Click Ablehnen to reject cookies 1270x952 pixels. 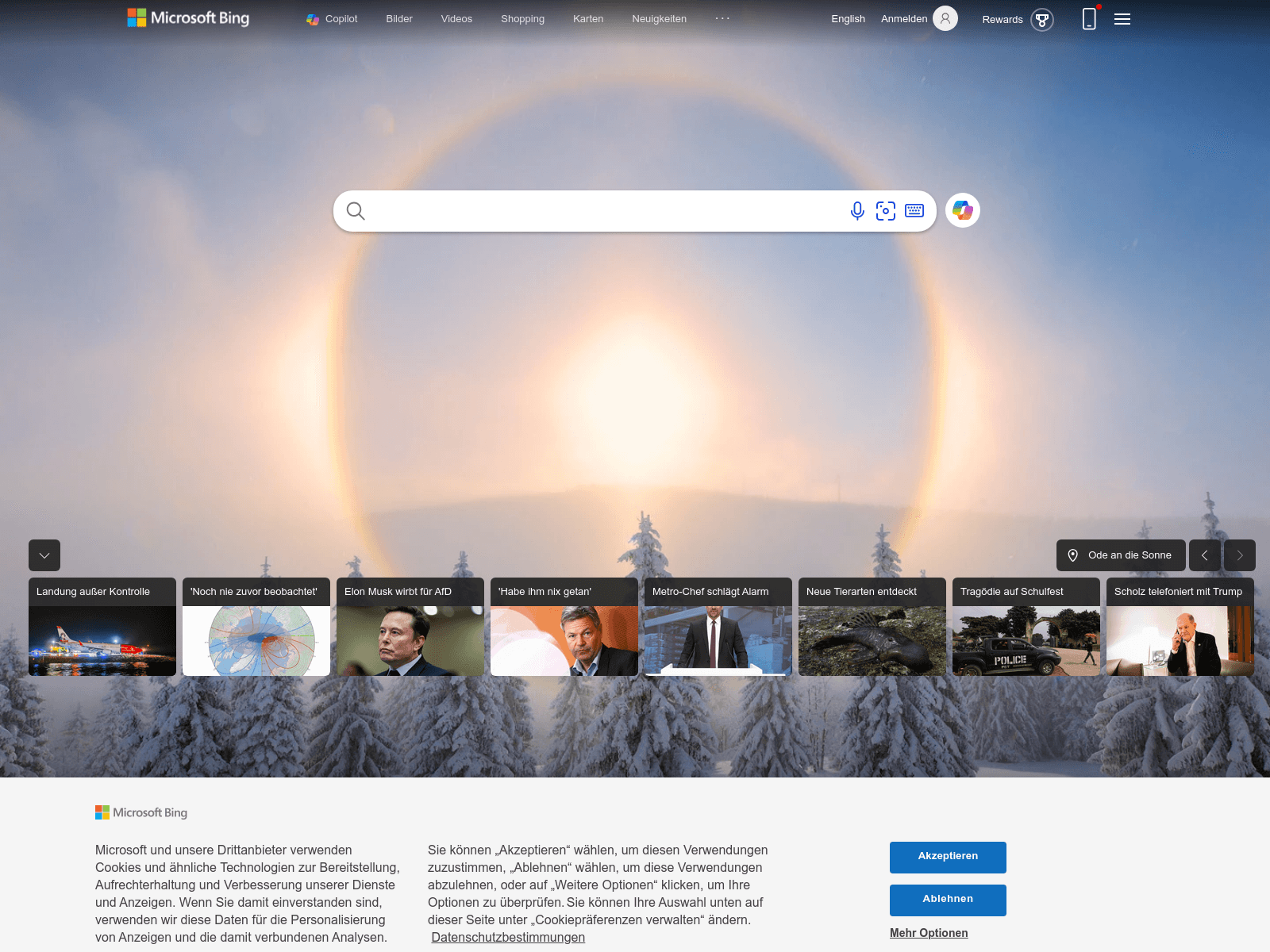click(948, 900)
